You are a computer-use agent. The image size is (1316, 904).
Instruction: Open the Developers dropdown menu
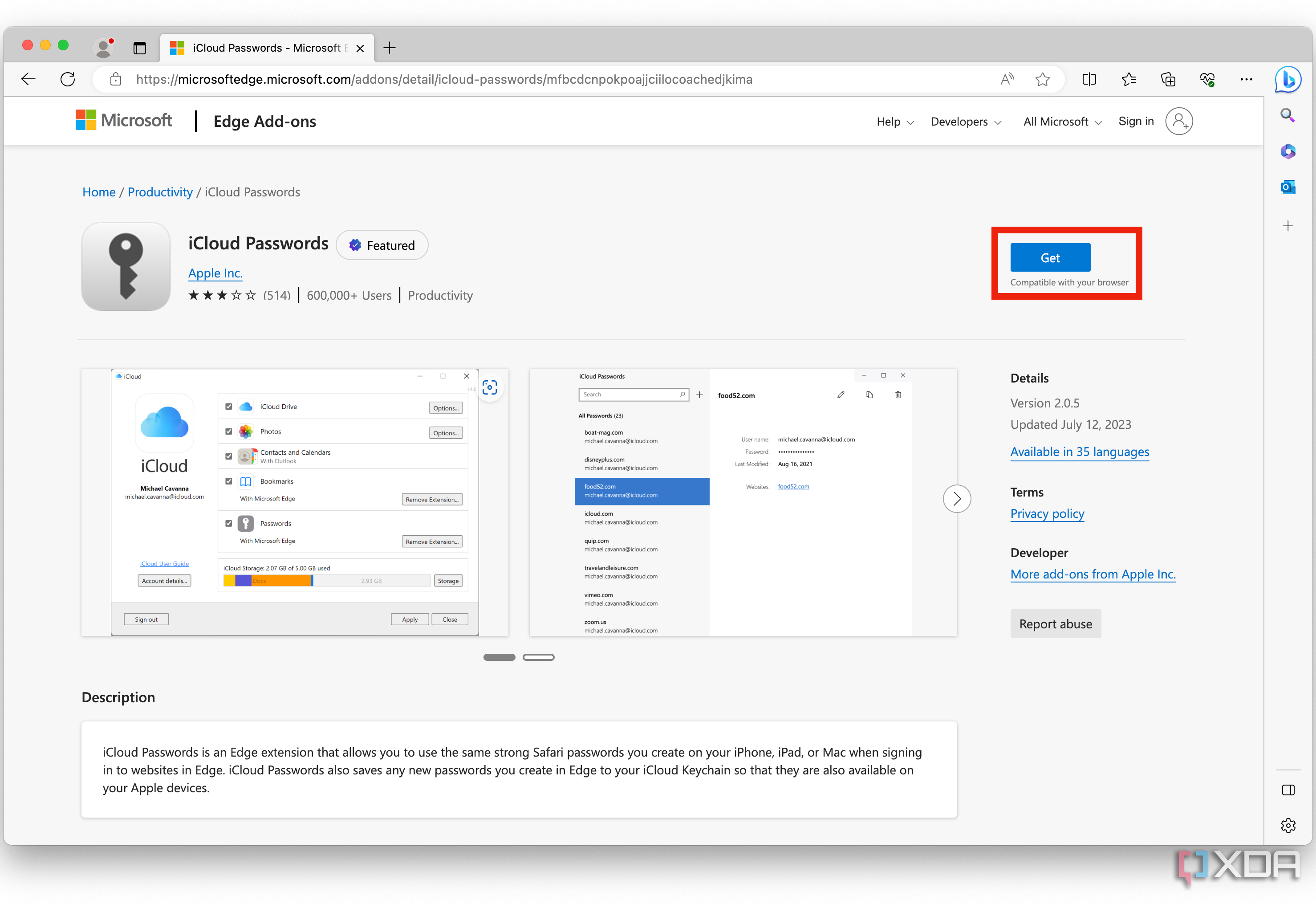pos(965,121)
